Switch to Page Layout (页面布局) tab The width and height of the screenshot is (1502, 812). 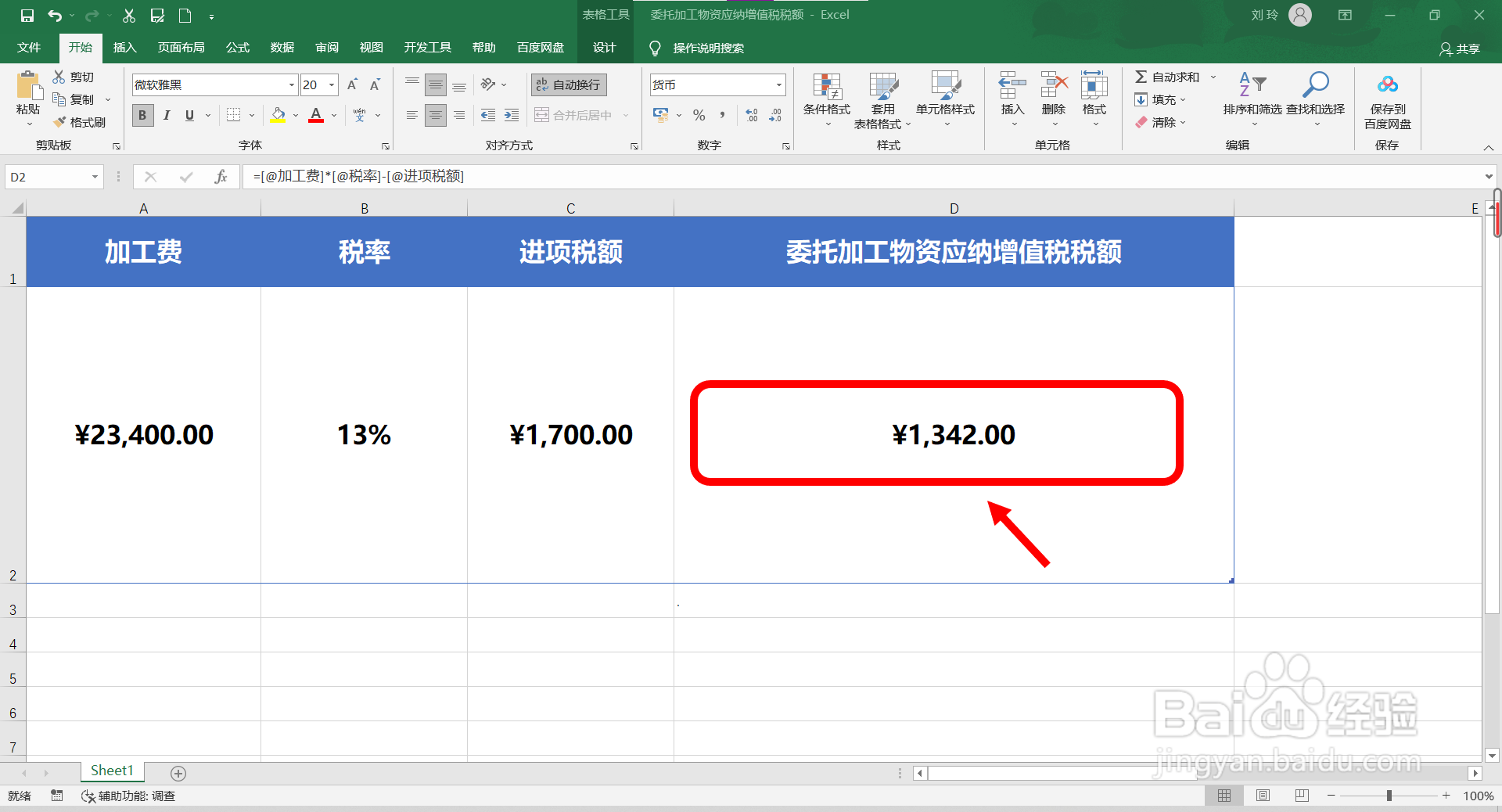(x=181, y=48)
